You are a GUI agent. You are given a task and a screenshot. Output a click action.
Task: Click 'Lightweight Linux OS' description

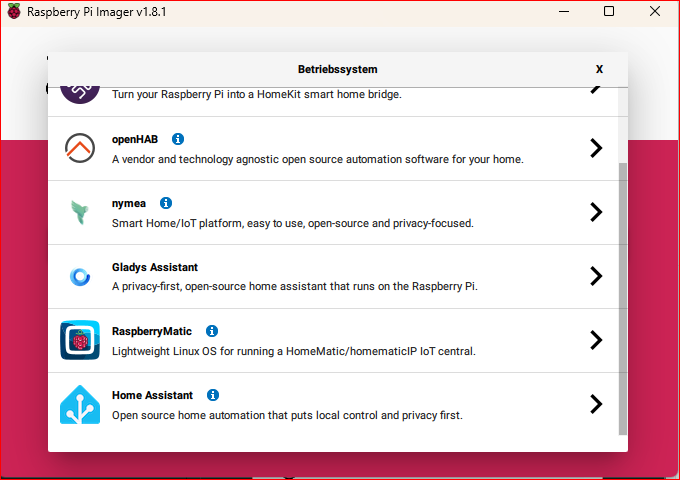pos(294,351)
